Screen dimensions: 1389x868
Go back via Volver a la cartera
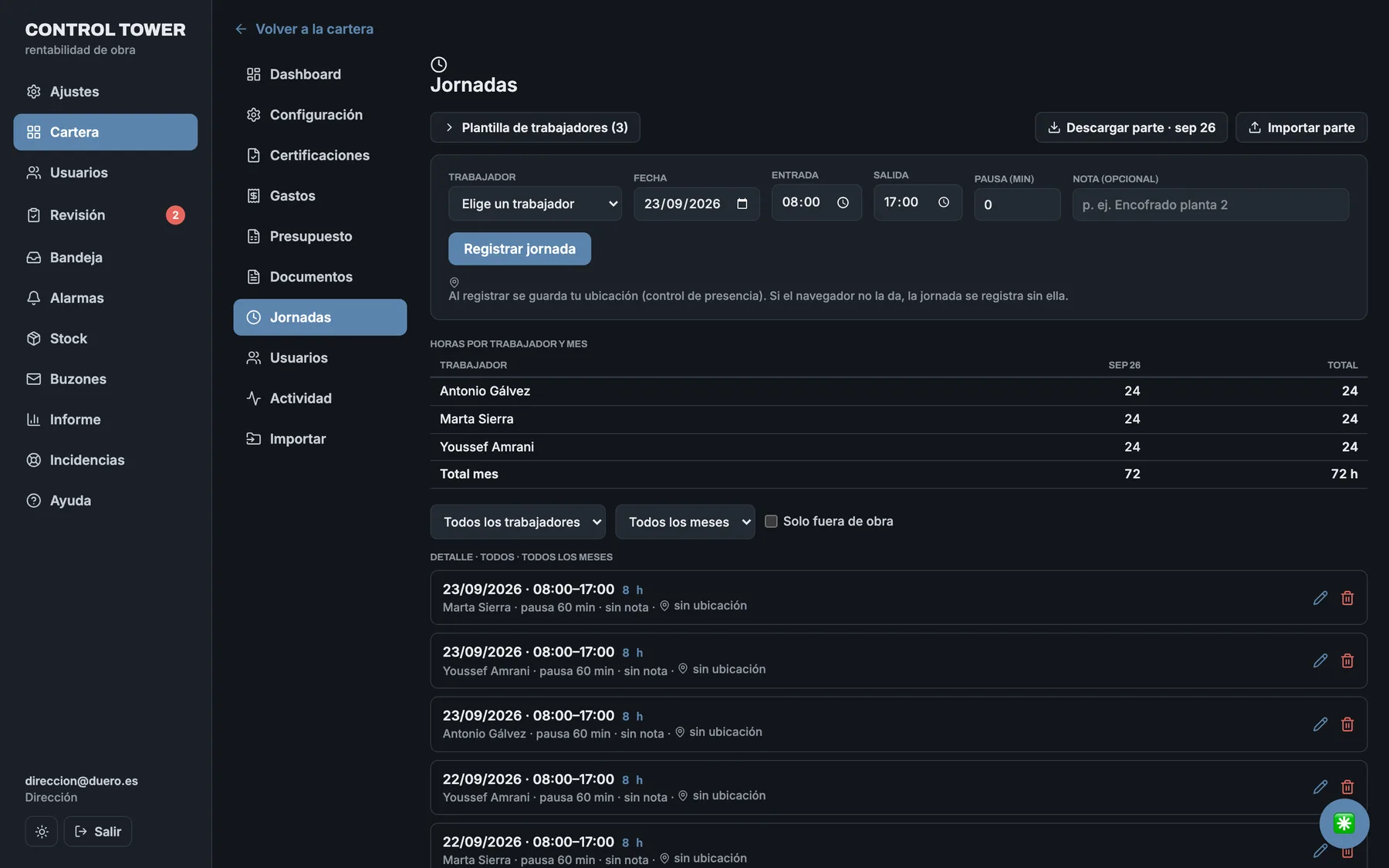pos(304,29)
